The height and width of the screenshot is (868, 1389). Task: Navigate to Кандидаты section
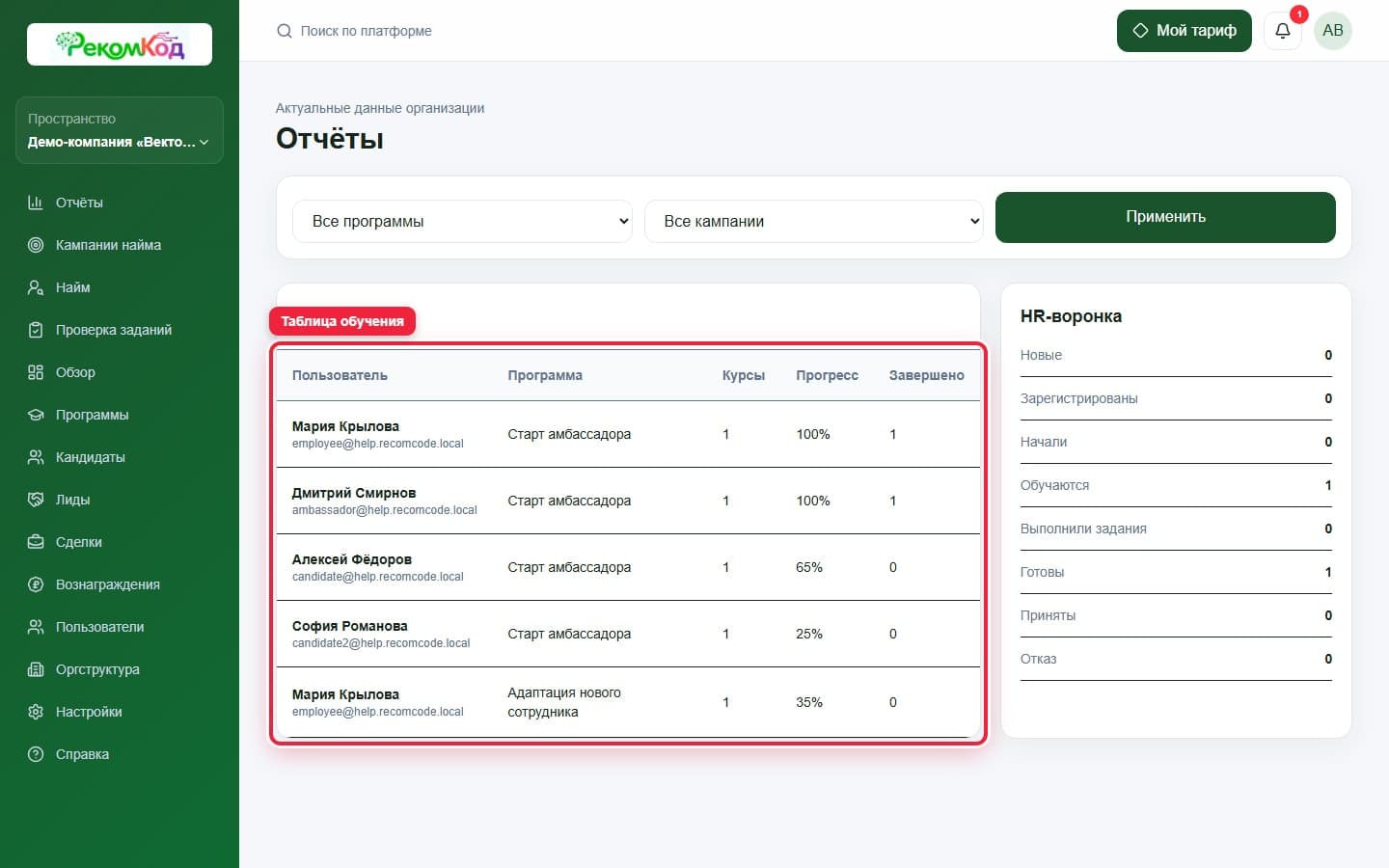pos(120,457)
